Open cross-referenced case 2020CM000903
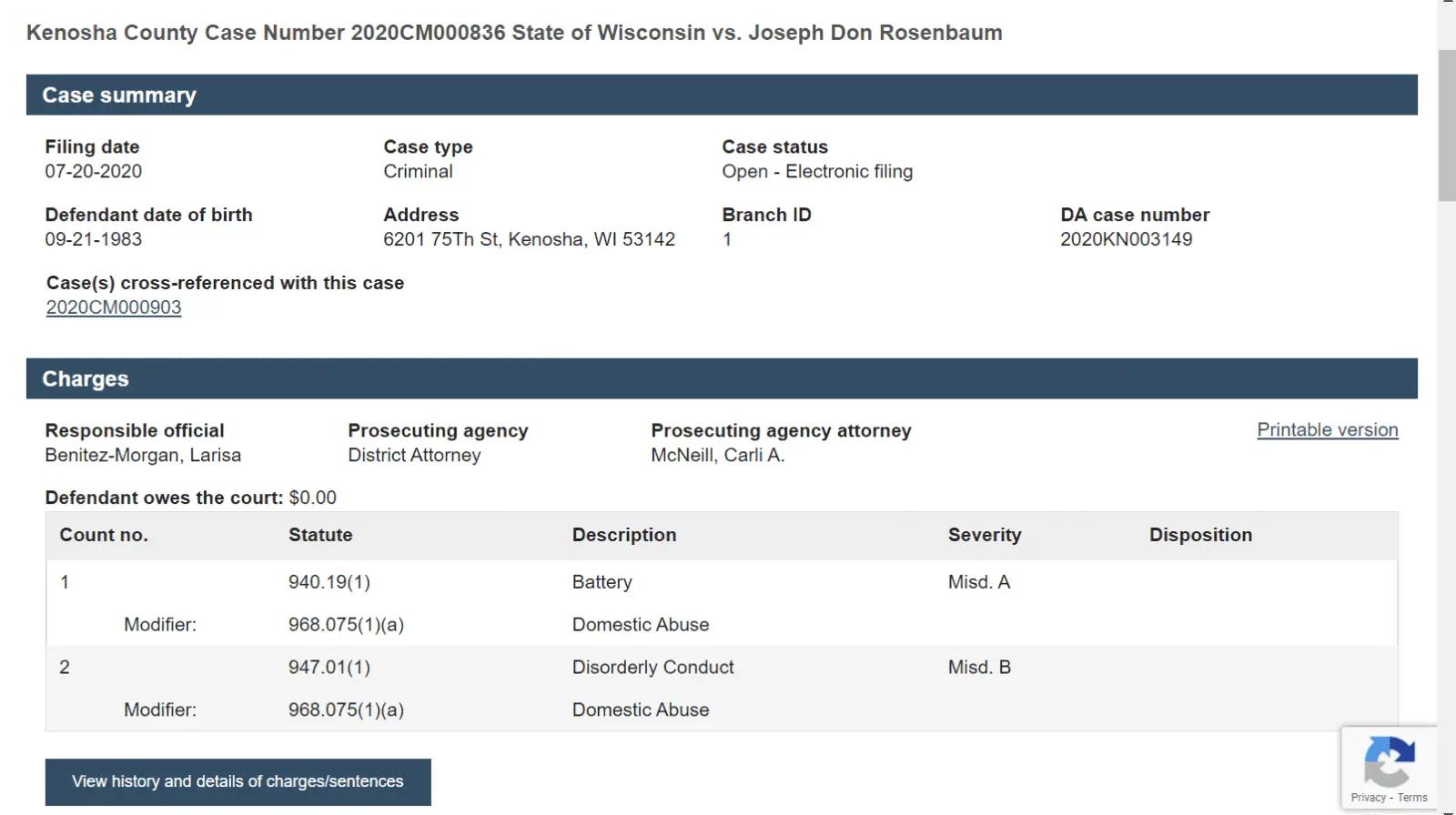The width and height of the screenshot is (1456, 815). coord(114,307)
